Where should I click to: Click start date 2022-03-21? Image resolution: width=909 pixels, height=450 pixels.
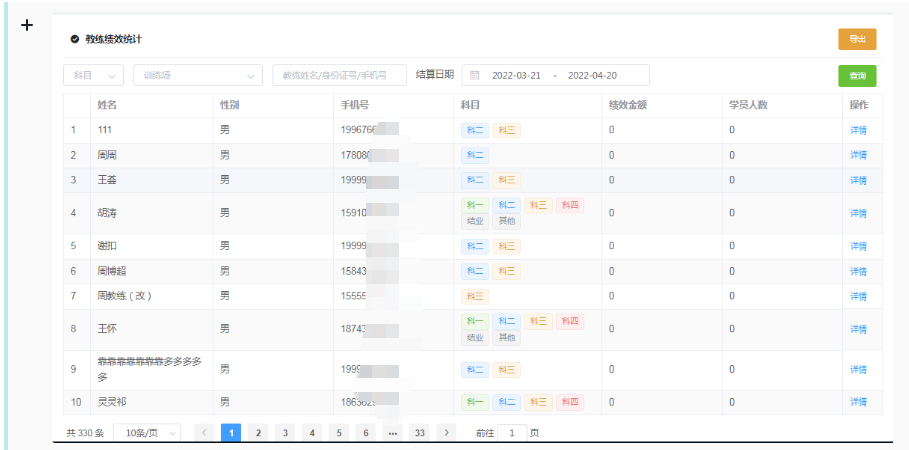pyautogui.click(x=516, y=75)
